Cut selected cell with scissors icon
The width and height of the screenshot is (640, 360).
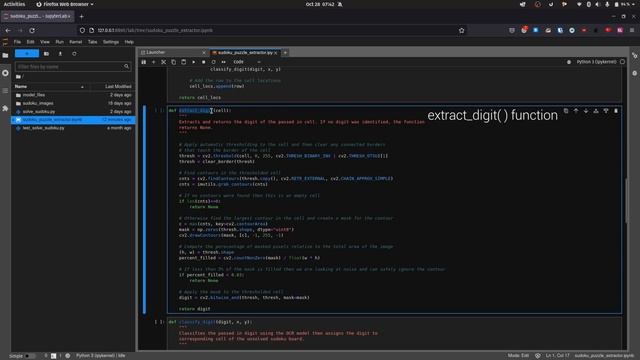(164, 62)
